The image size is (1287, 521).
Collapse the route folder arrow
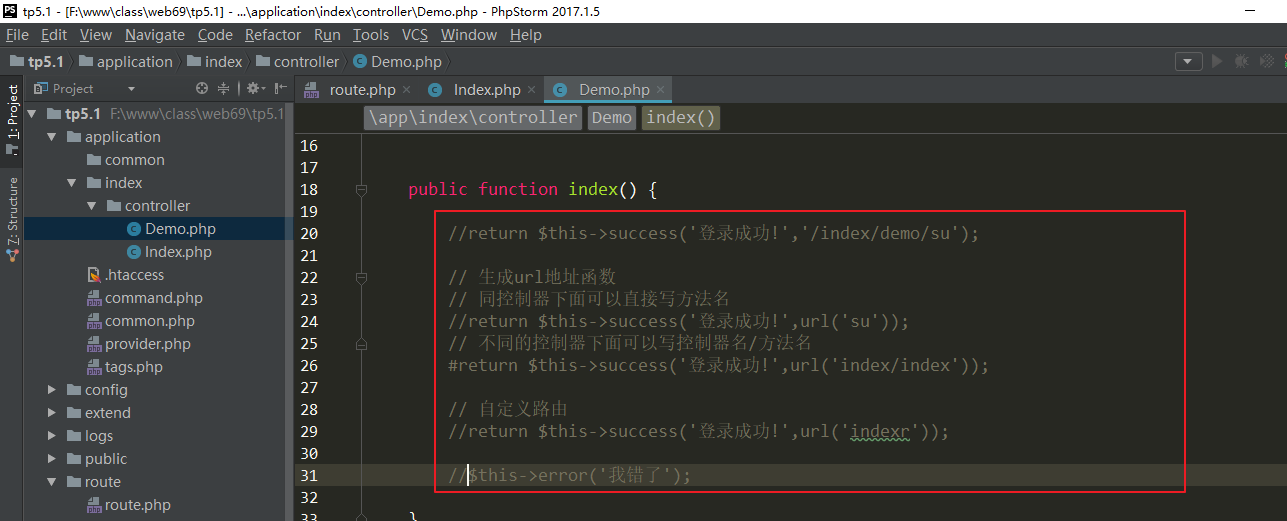point(51,482)
